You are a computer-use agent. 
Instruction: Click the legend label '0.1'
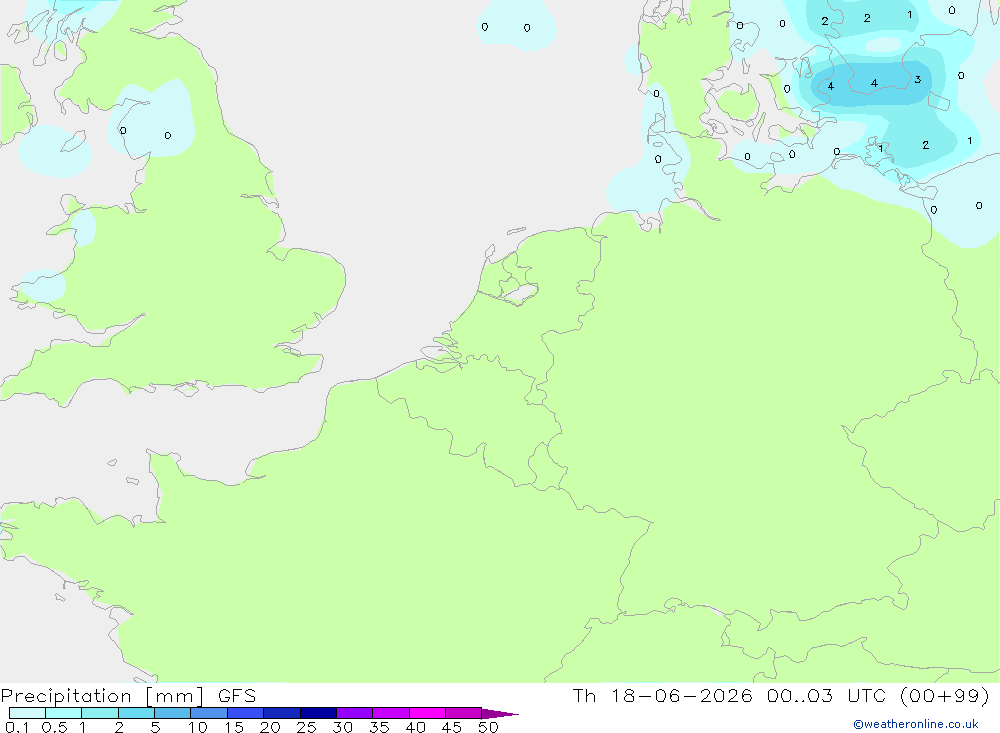17,727
